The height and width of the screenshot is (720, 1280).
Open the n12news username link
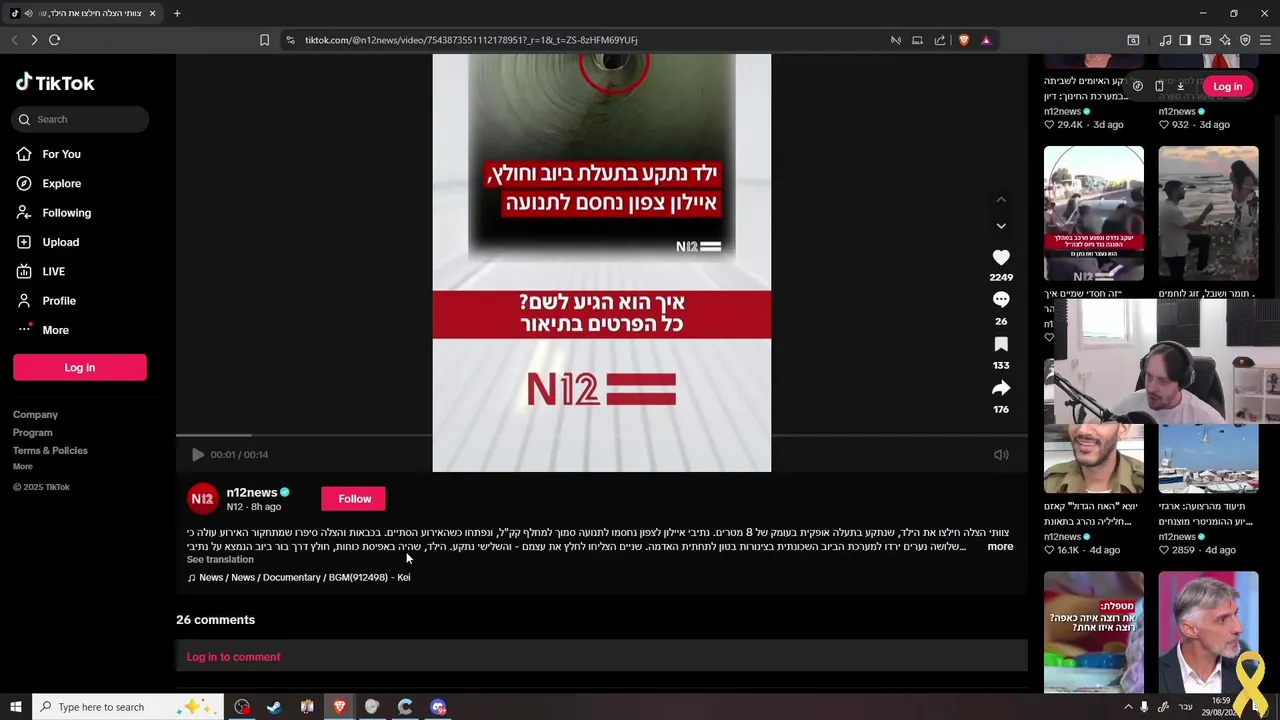(x=251, y=492)
